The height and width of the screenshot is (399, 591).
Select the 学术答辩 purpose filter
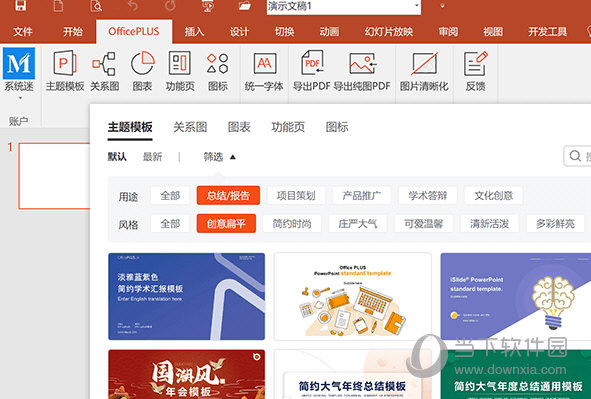pos(427,196)
